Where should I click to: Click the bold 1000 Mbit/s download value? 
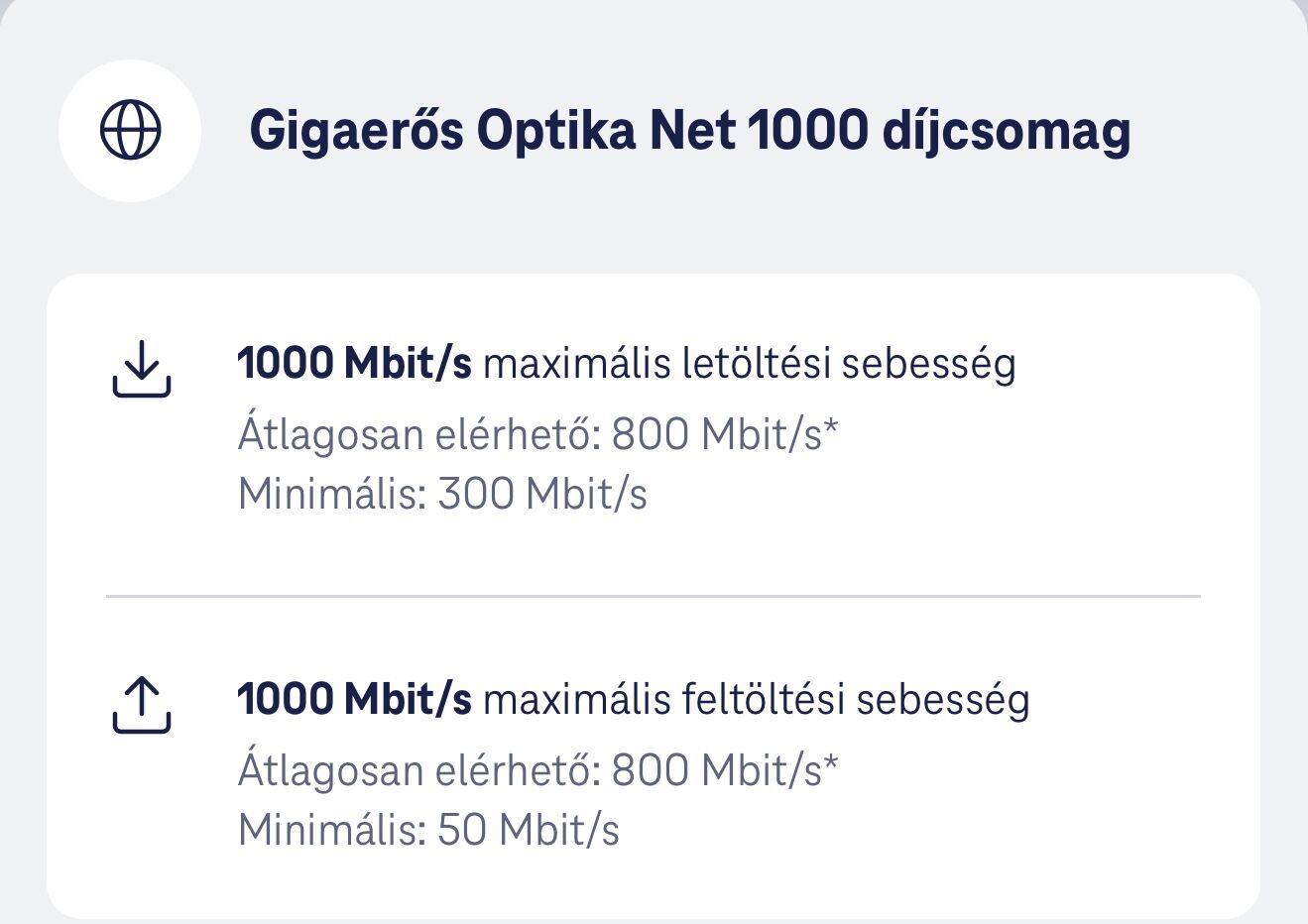(354, 364)
